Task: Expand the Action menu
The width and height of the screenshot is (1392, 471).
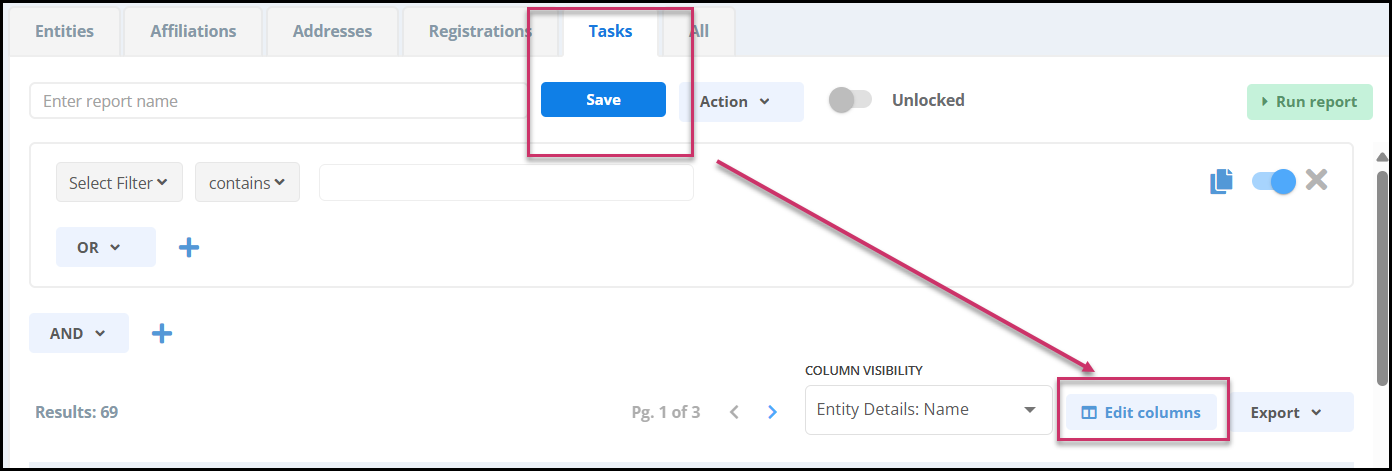Action: pos(741,102)
